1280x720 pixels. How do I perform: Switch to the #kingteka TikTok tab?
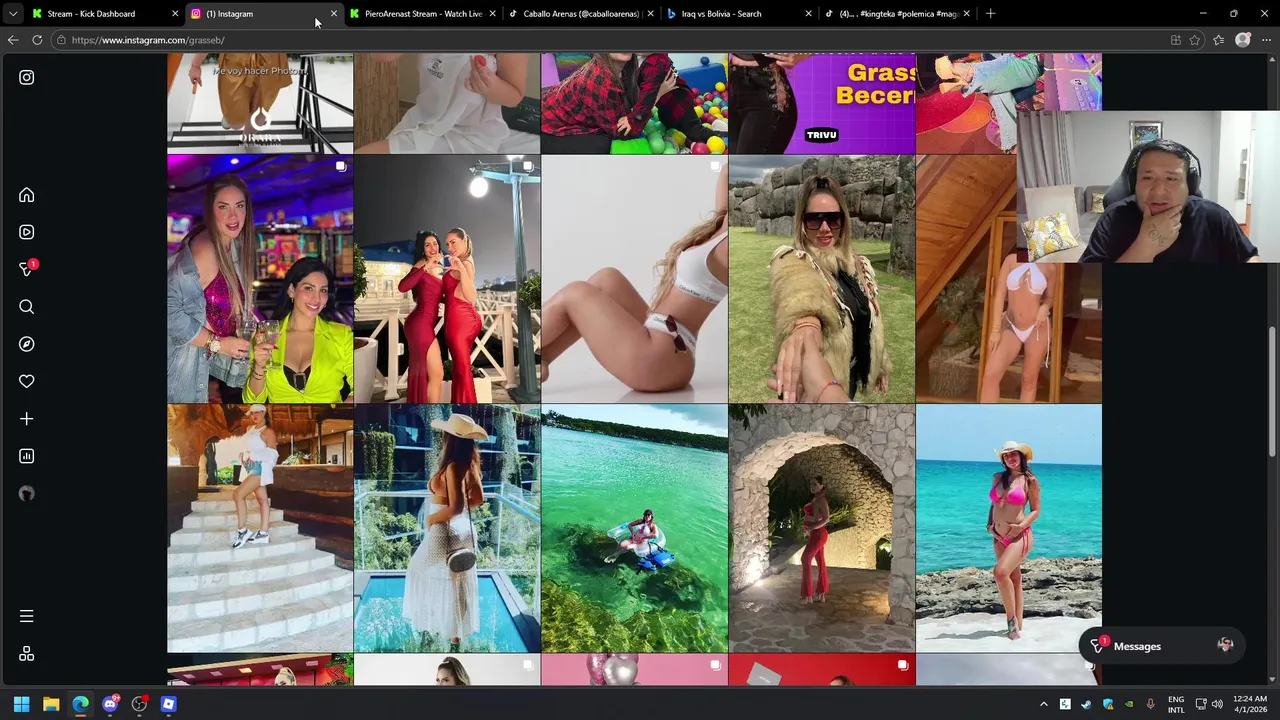click(x=899, y=14)
